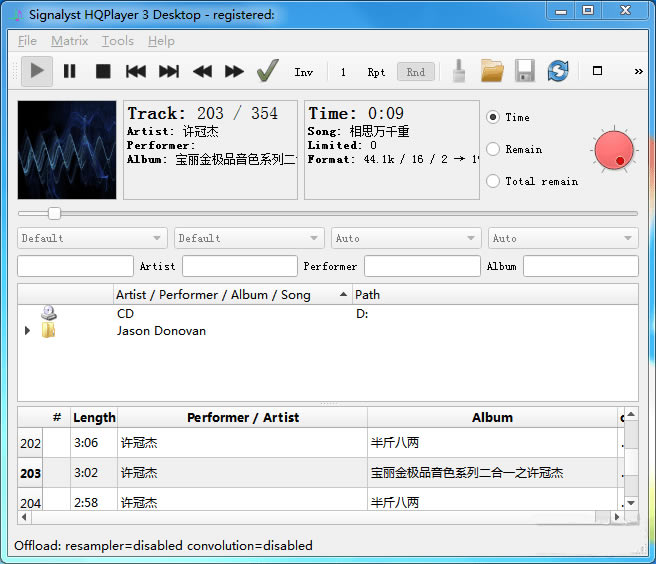Click the blue refresh arrows icon
The height and width of the screenshot is (564, 656).
[557, 71]
